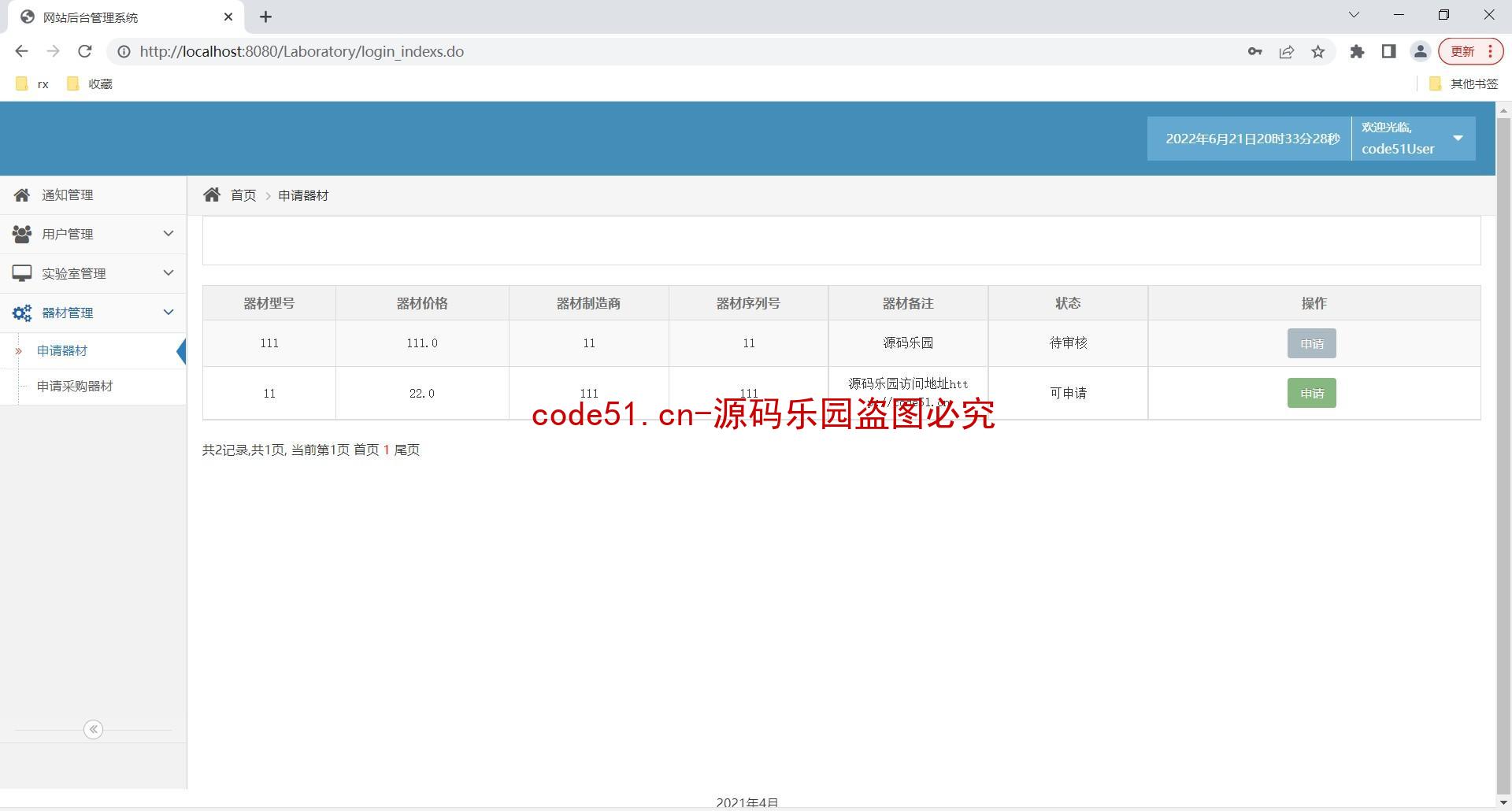Open the 申请采购器材 submenu item
1512x811 pixels.
(93, 386)
